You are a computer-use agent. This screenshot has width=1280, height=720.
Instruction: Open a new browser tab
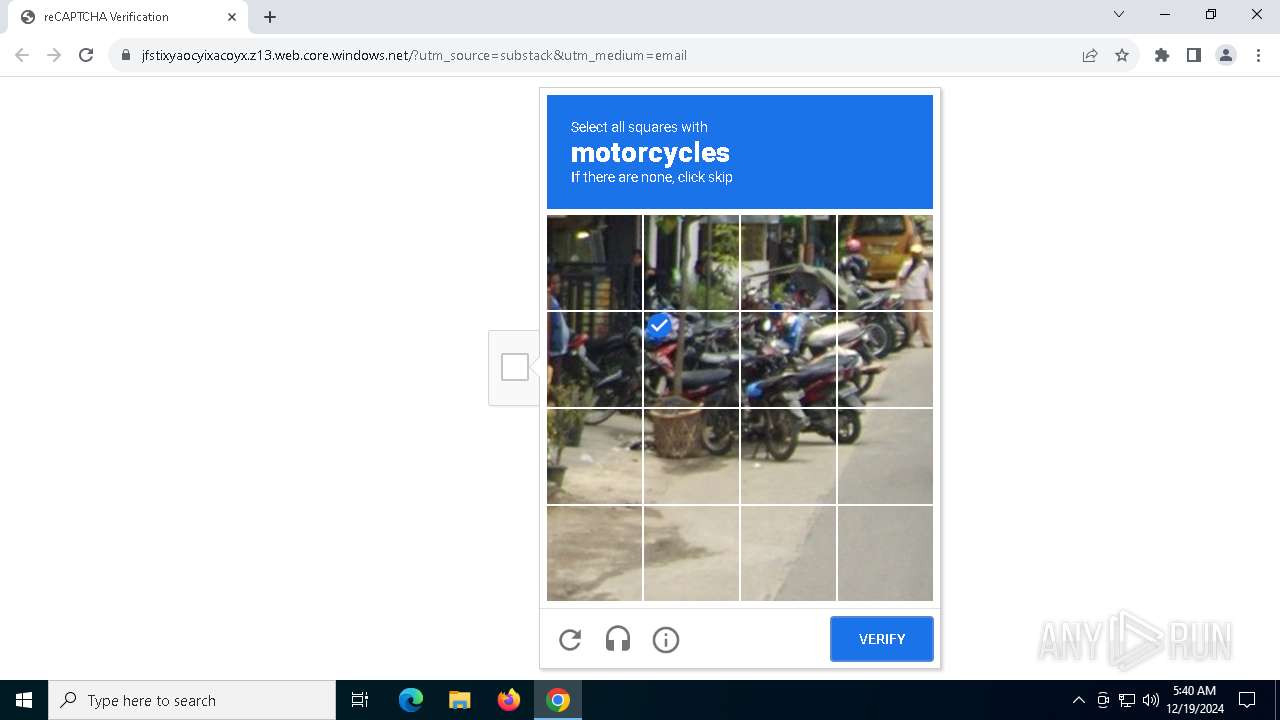[x=270, y=17]
